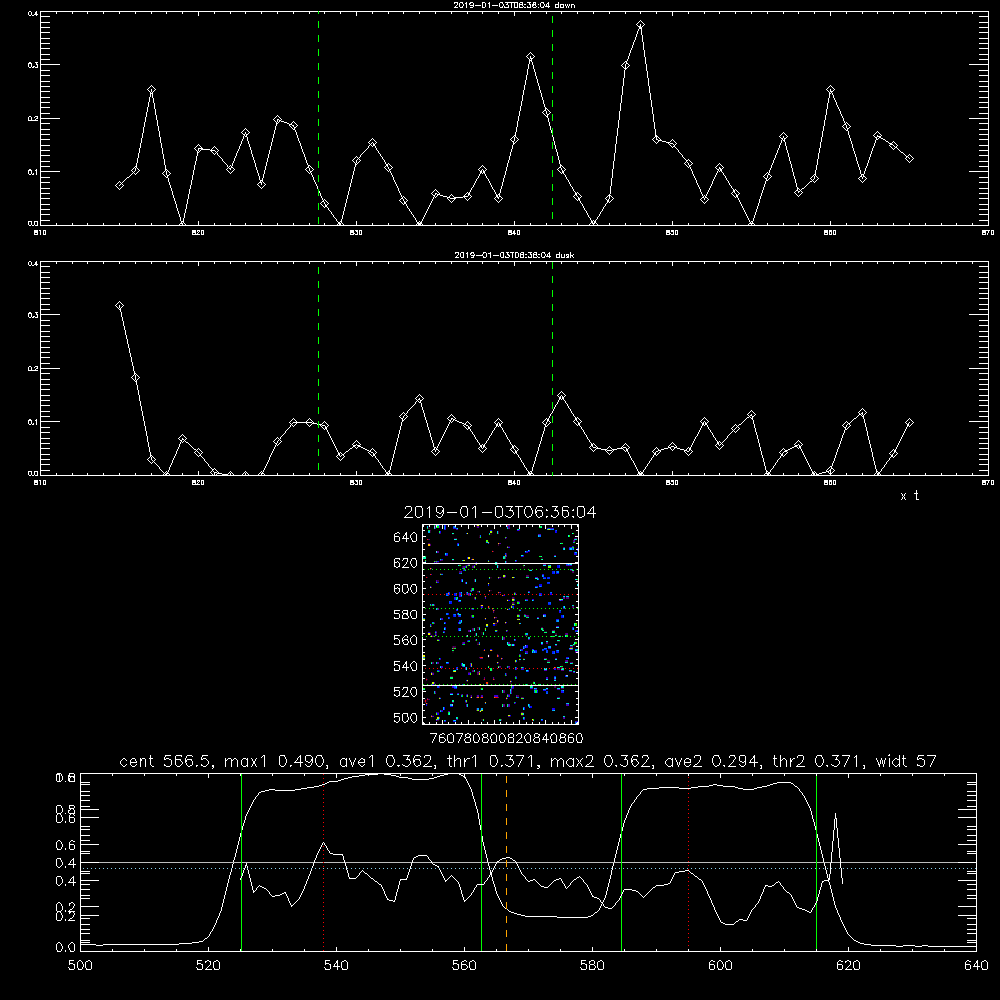
Task: Click the 600 label on bottom plot x-axis
Action: (720, 966)
